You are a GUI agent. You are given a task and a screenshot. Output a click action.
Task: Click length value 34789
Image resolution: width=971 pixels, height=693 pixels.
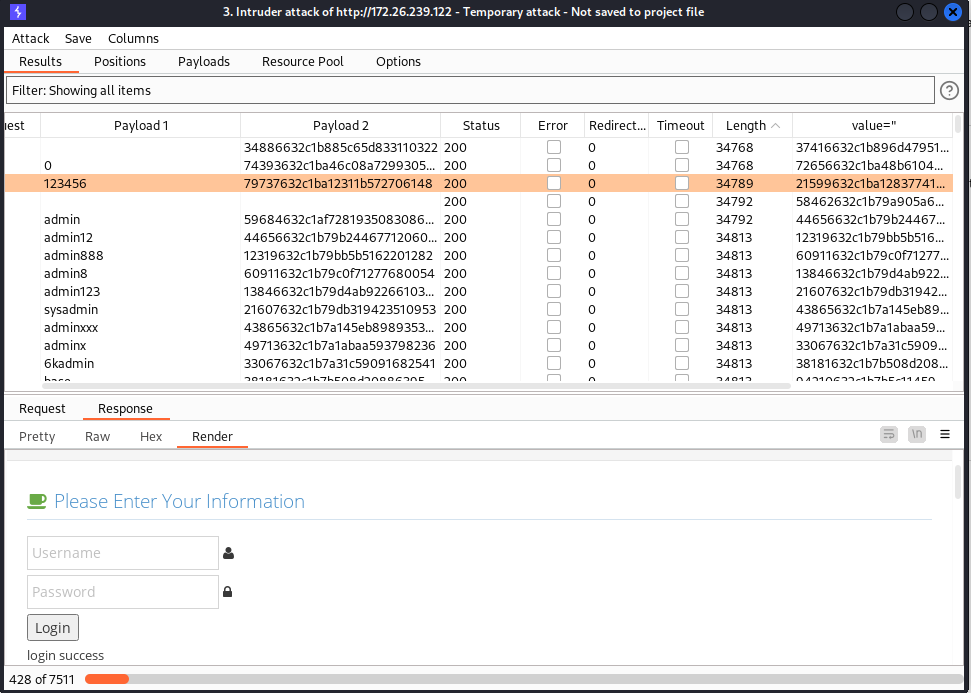click(734, 183)
